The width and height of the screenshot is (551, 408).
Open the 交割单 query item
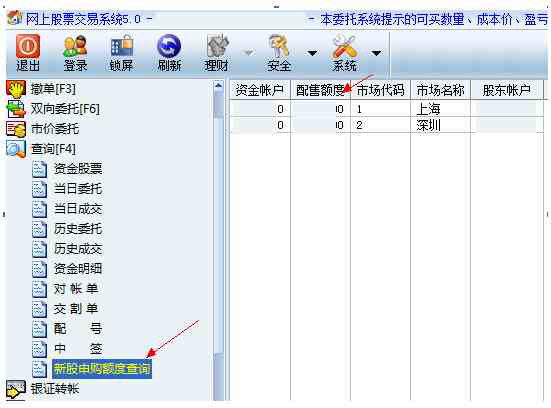(x=76, y=309)
